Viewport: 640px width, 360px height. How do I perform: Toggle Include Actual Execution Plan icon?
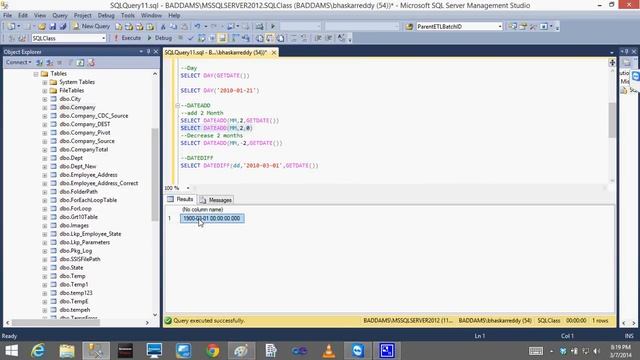pos(235,38)
